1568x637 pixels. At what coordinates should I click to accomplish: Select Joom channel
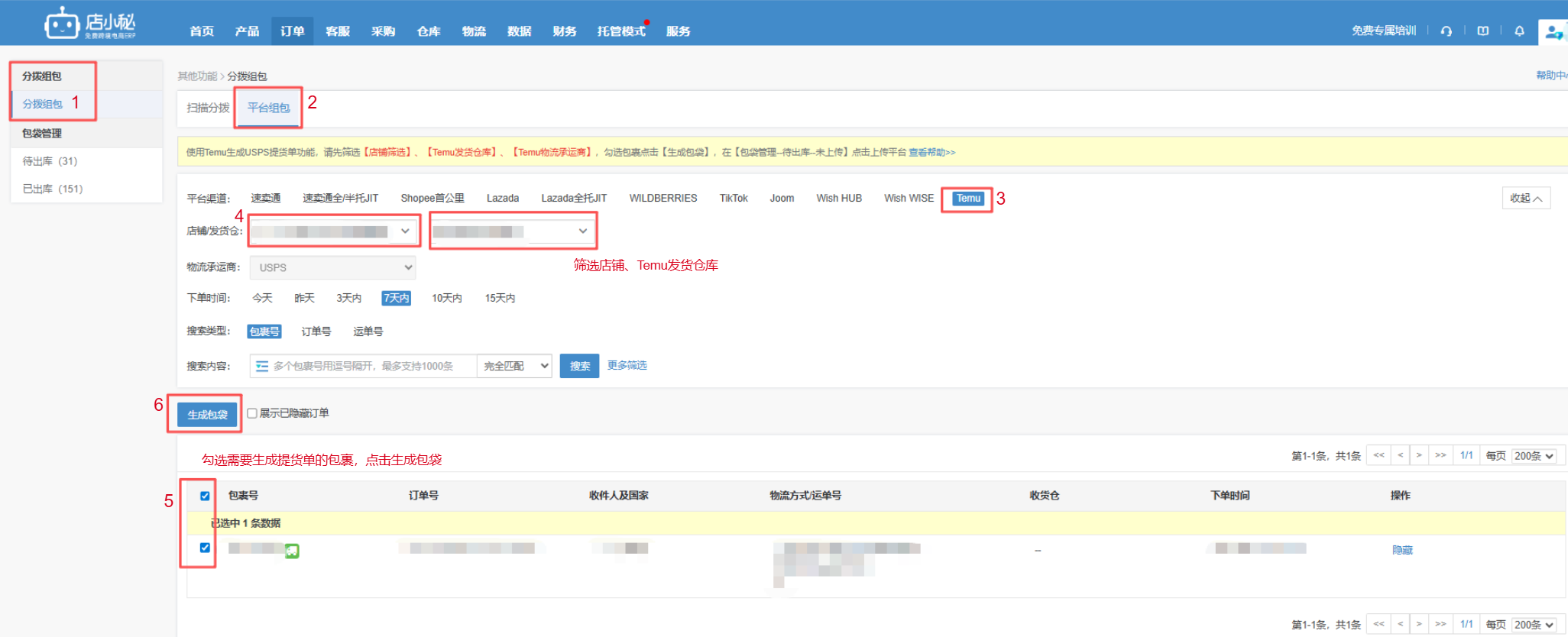coord(782,198)
